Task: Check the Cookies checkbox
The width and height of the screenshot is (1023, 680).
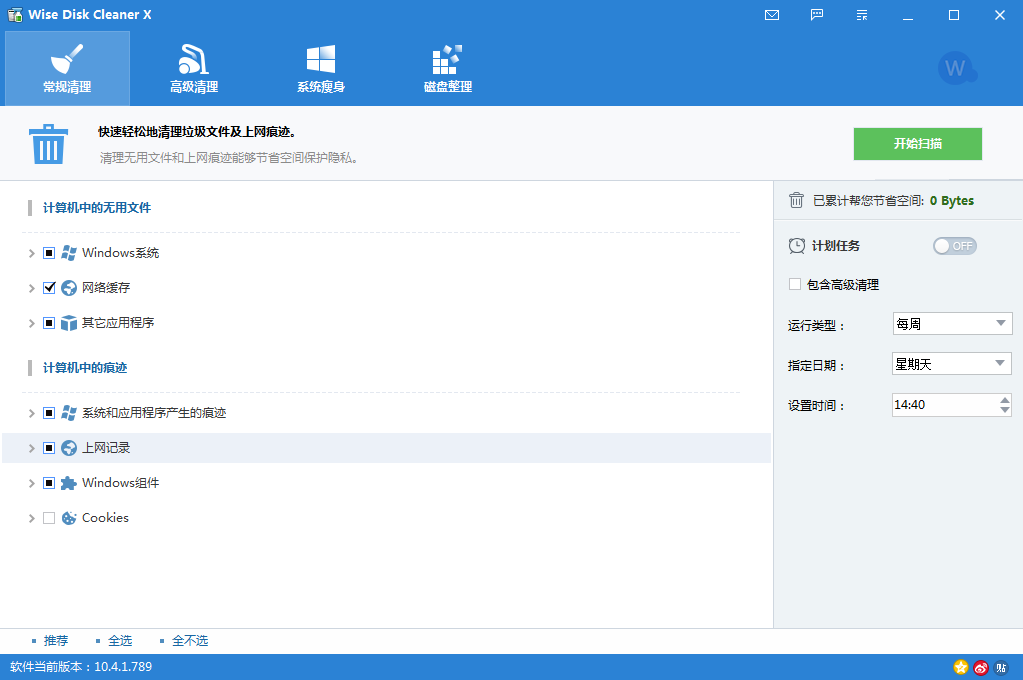Action: [x=49, y=518]
